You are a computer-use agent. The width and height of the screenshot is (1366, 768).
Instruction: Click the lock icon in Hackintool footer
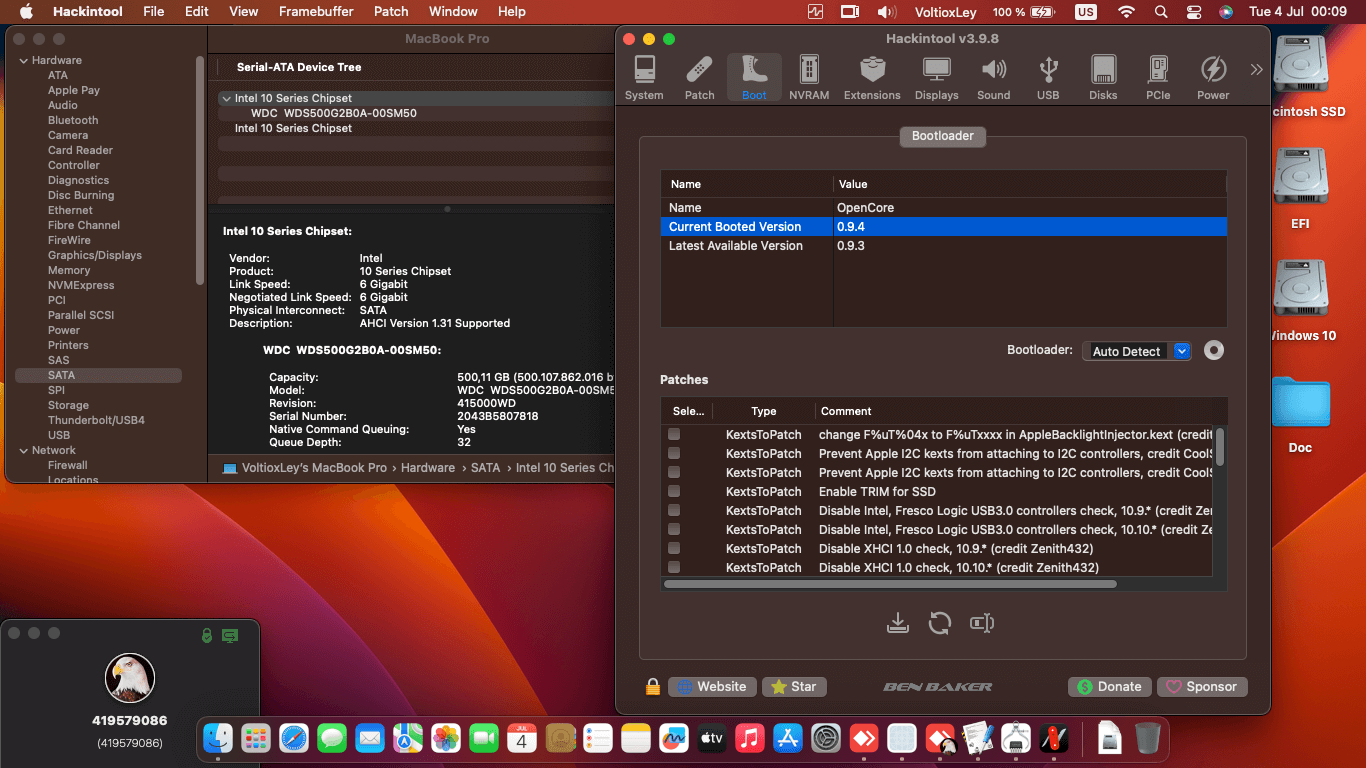[652, 687]
